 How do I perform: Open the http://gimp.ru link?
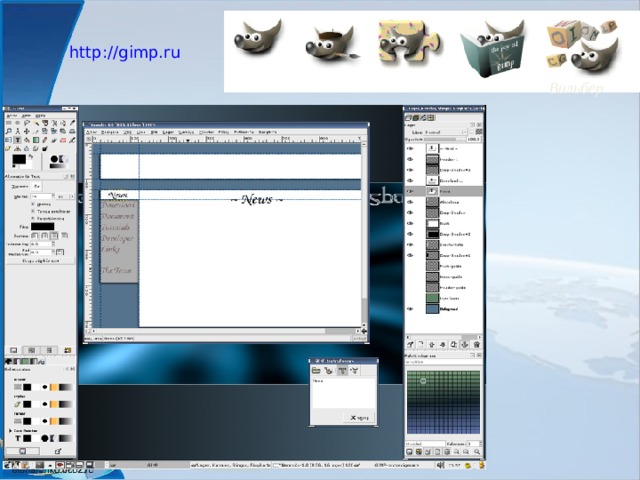[124, 52]
